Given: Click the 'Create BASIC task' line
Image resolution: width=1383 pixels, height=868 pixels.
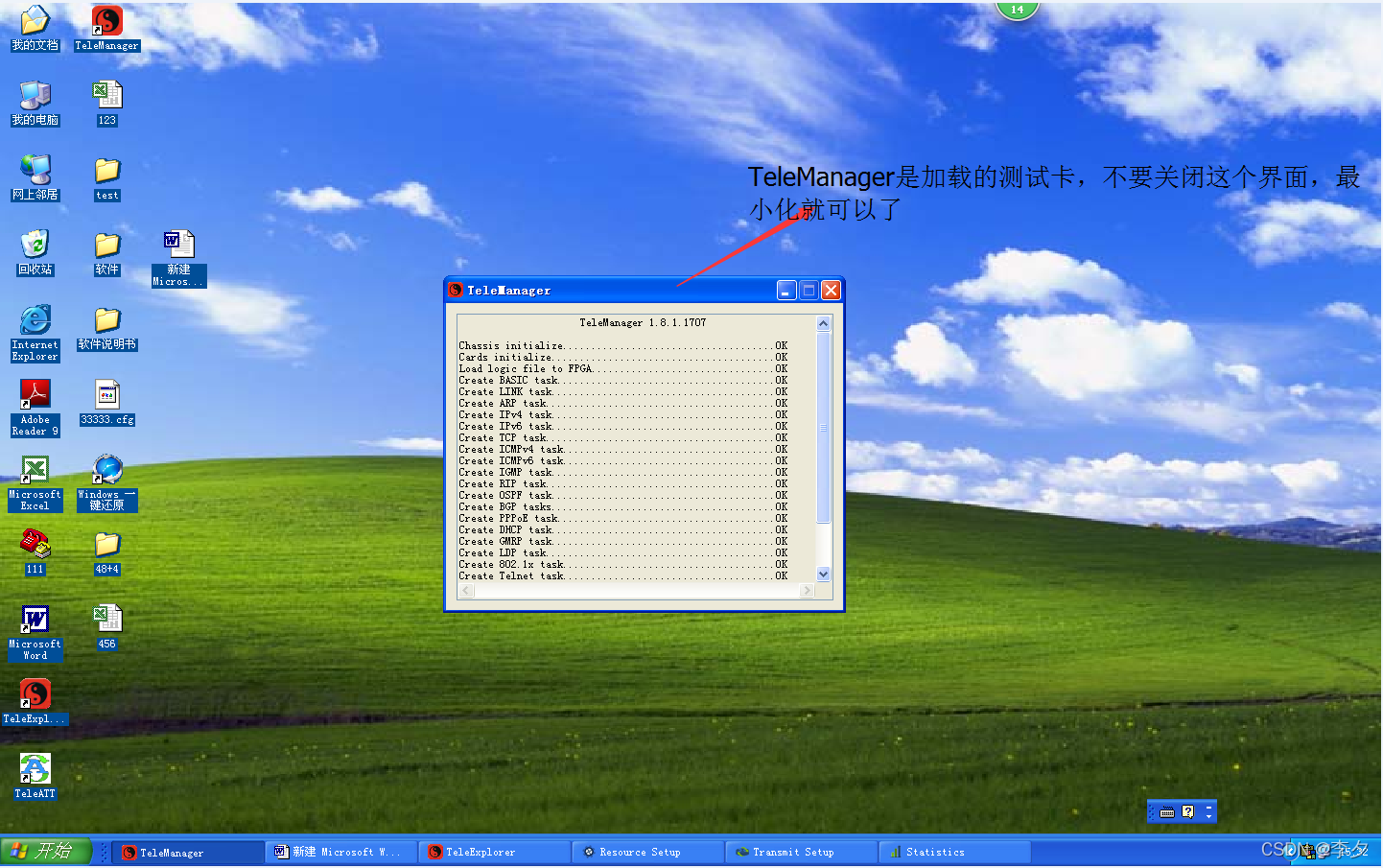Looking at the screenshot, I should pyautogui.click(x=623, y=381).
